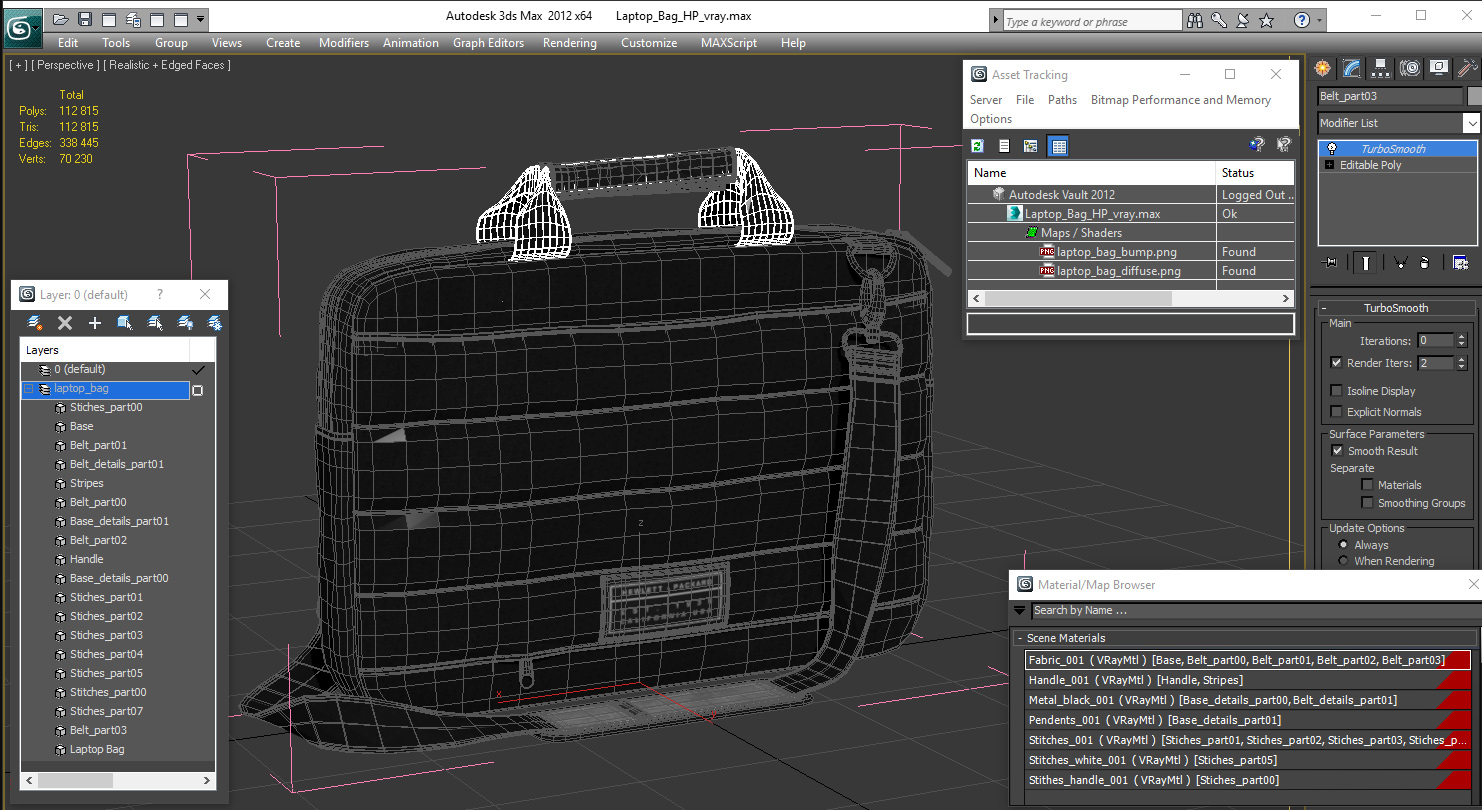1482x810 pixels.
Task: Click the Perspective viewport label
Action: [x=65, y=65]
